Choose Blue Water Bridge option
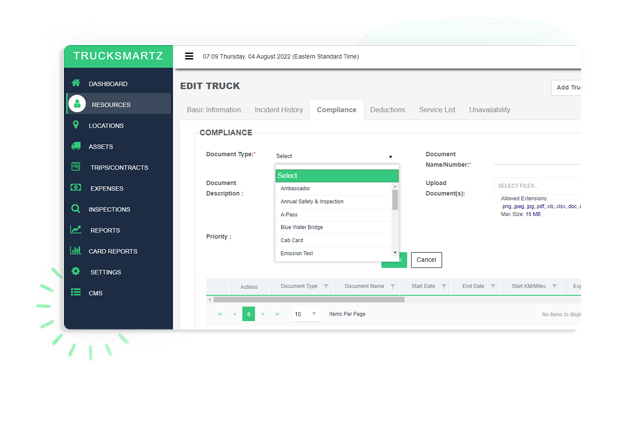The image size is (630, 434). point(333,227)
